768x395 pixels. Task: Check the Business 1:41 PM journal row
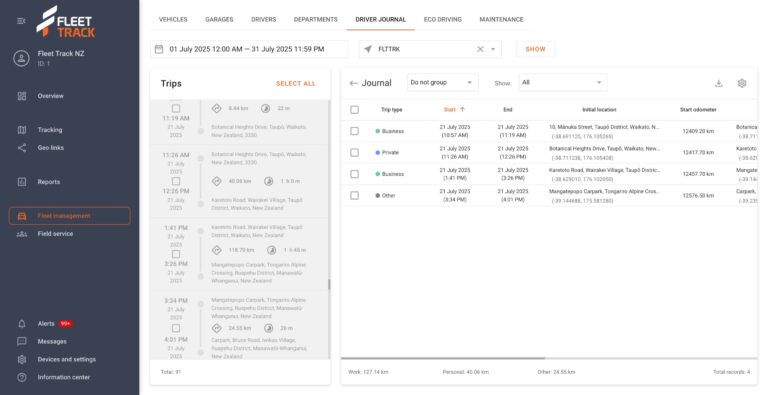coord(354,174)
